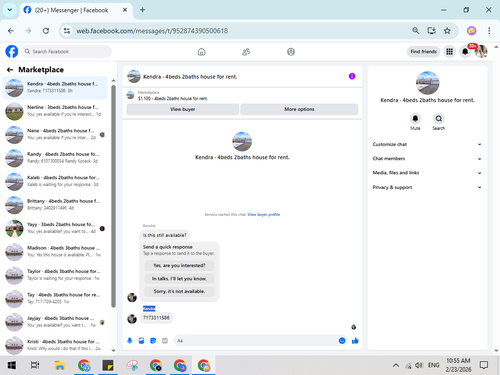Bookmark this page with the star icon

[x=447, y=31]
